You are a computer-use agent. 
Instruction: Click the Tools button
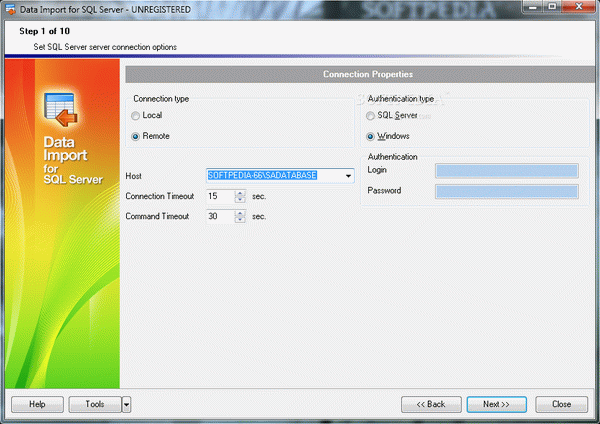[x=95, y=404]
